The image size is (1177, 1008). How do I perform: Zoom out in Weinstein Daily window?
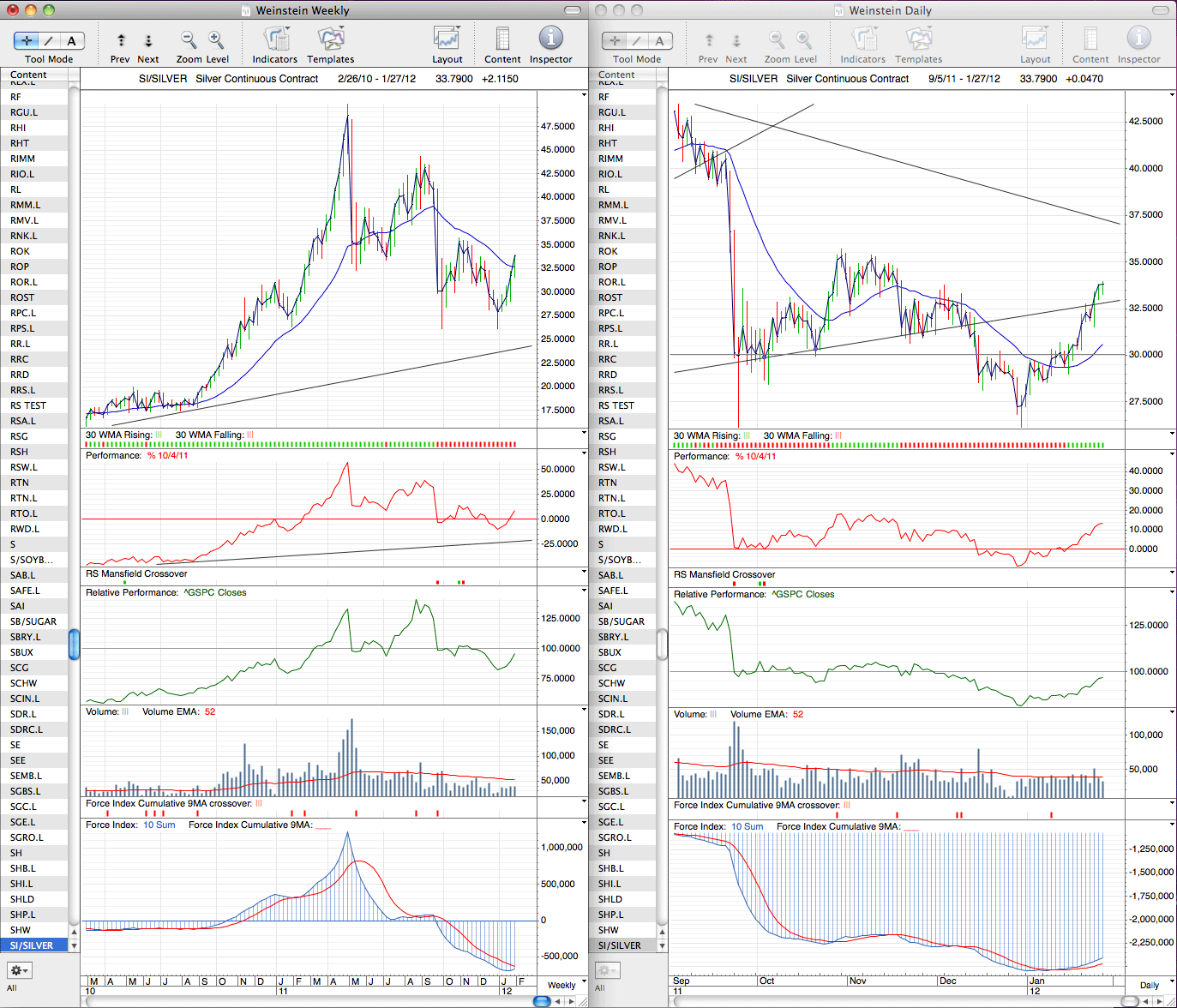(776, 39)
